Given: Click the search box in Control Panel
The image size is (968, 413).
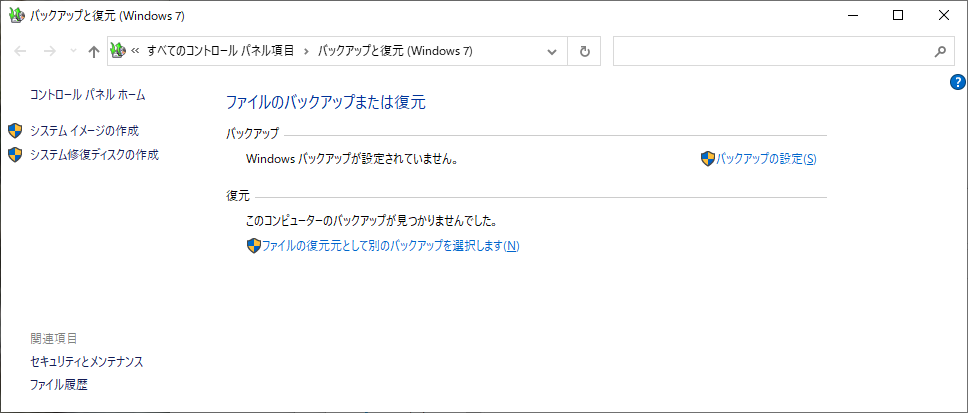Looking at the screenshot, I should pos(784,52).
